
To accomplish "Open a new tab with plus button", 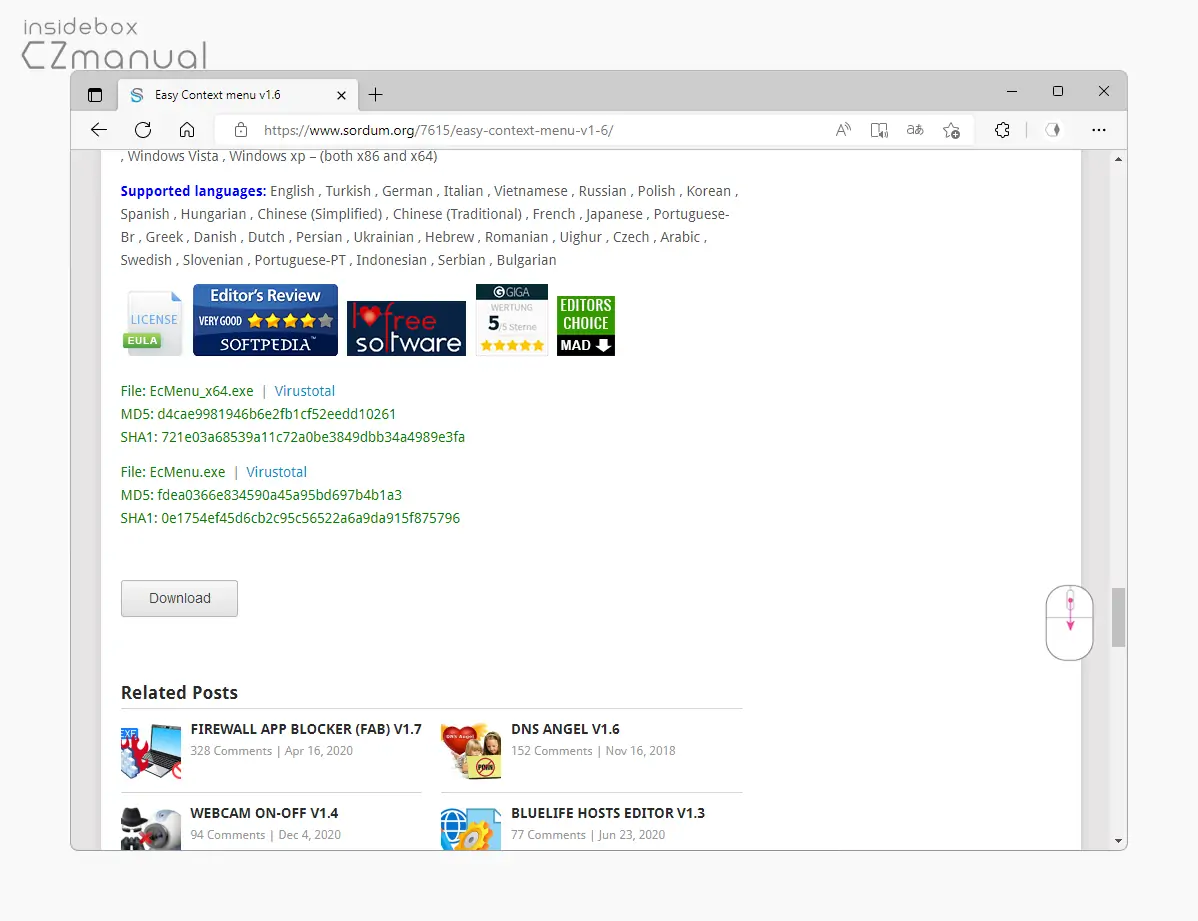I will [x=375, y=95].
